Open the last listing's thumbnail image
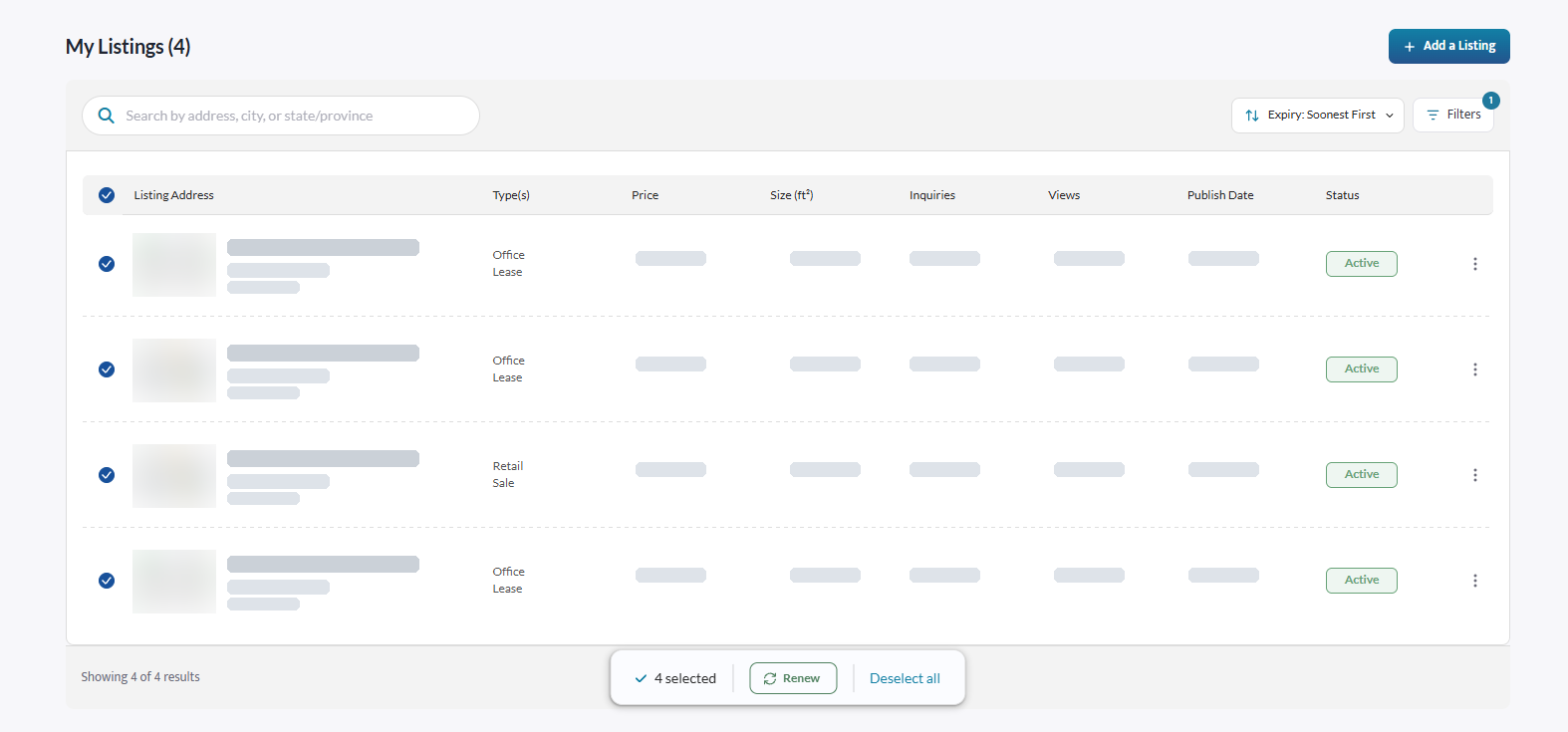 click(x=174, y=582)
